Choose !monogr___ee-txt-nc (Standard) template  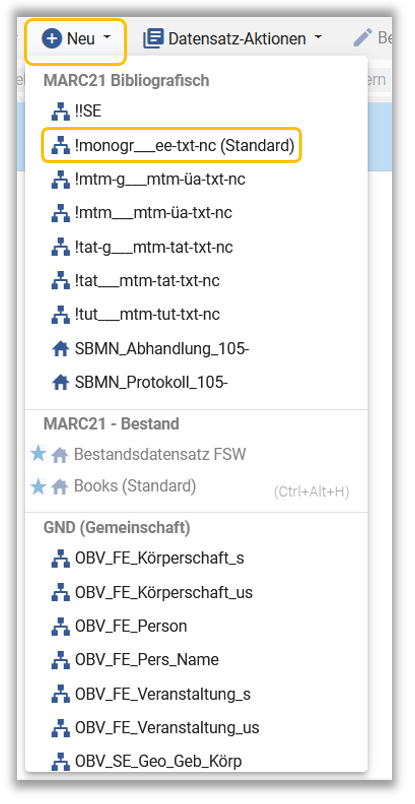click(x=173, y=146)
